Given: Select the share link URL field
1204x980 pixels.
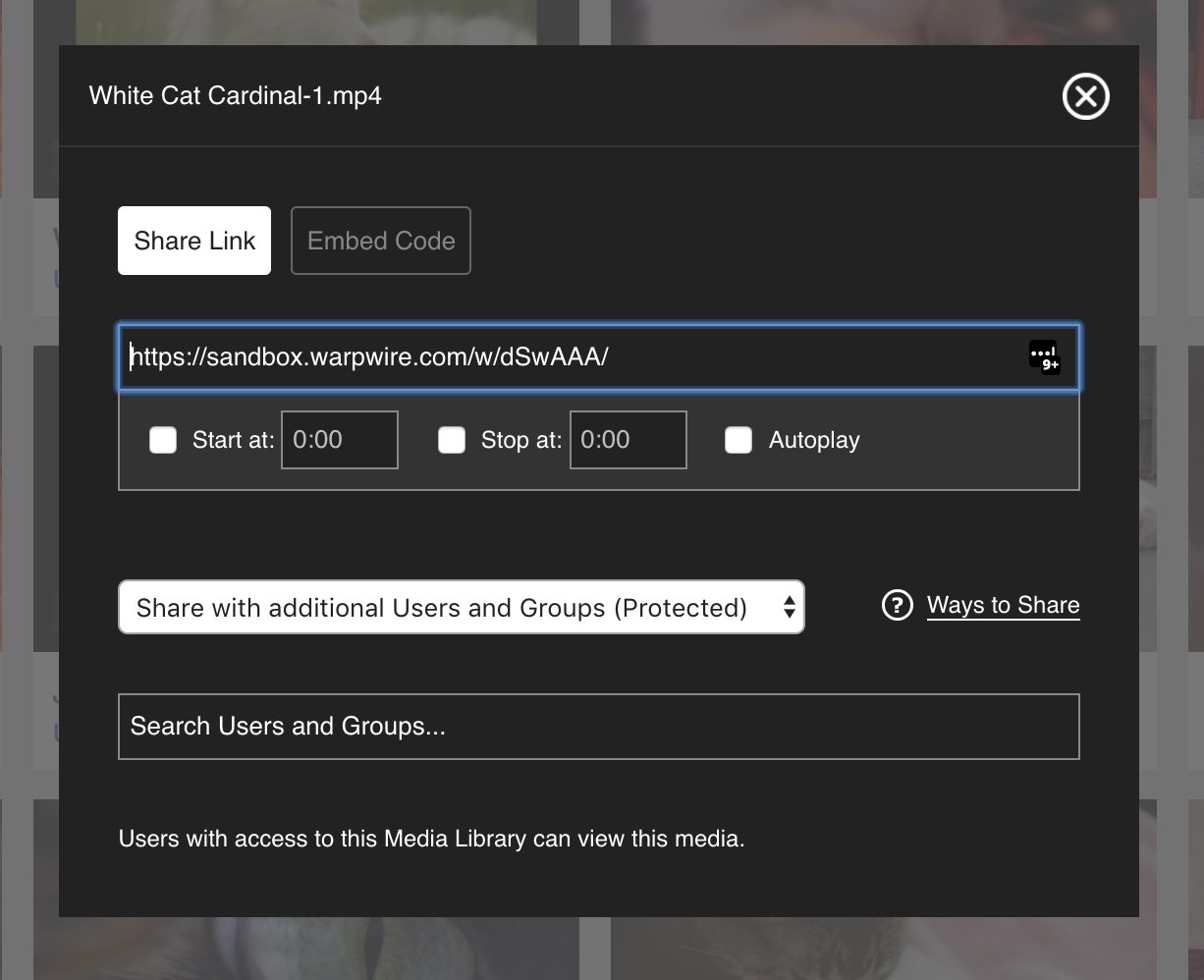Looking at the screenshot, I should 599,356.
